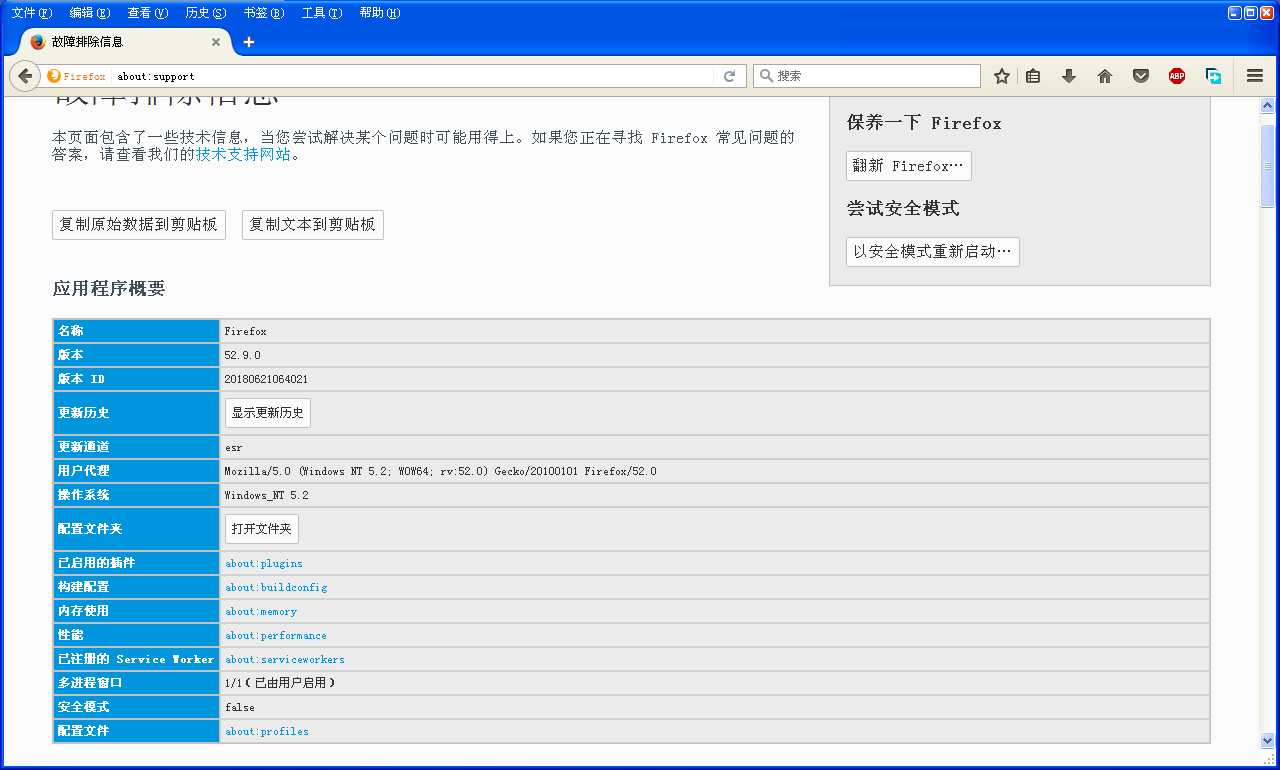Click 打开文件夹 button
This screenshot has width=1280, height=770.
[x=262, y=529]
